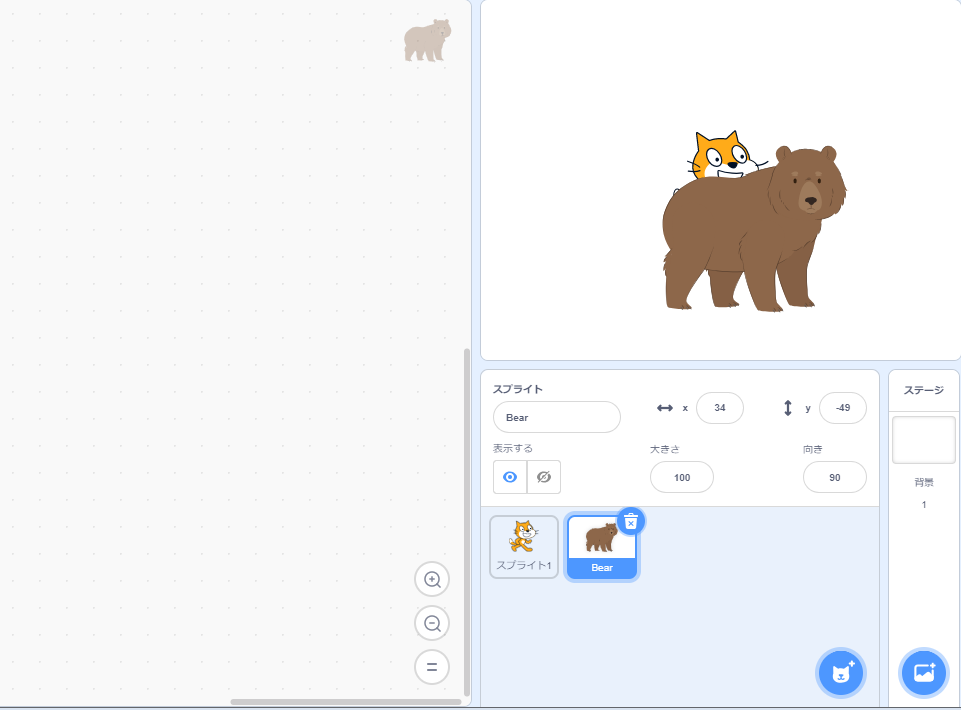Select the スプライト1 cat sprite thumbnail
The width and height of the screenshot is (961, 710).
[524, 546]
